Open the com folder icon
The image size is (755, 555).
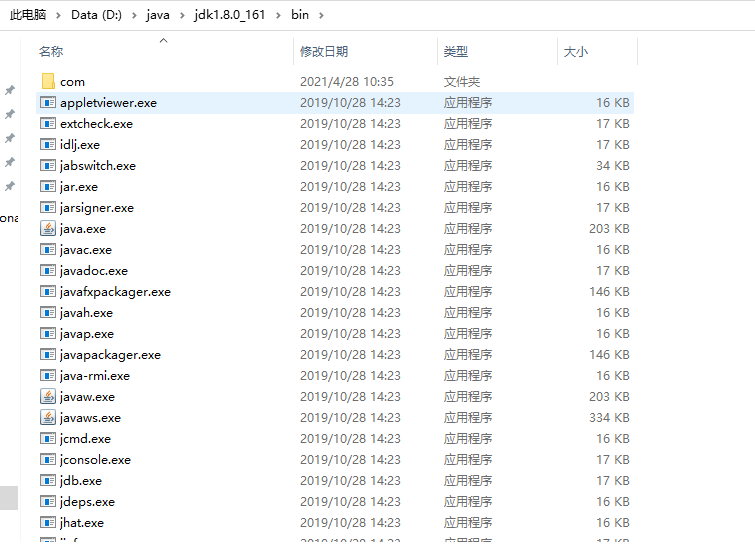point(48,81)
